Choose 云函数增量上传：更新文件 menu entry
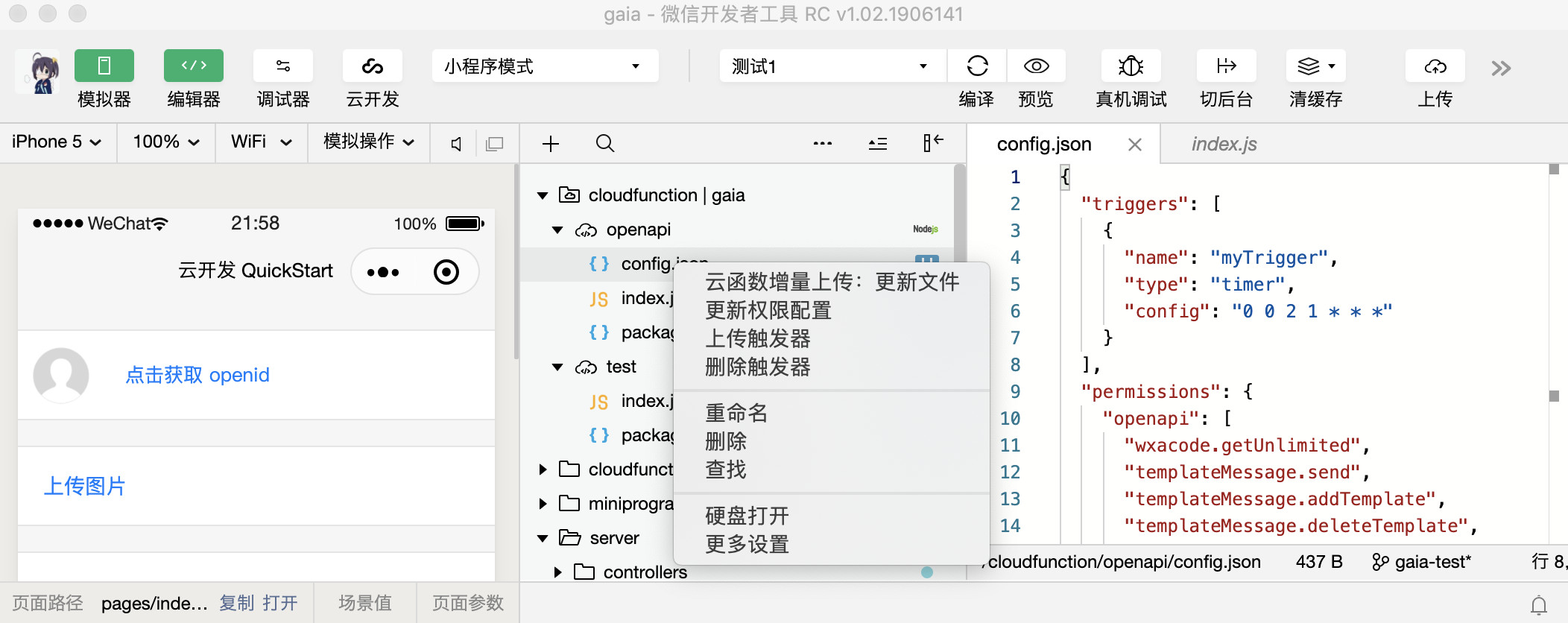The width and height of the screenshot is (1568, 623). pos(832,282)
